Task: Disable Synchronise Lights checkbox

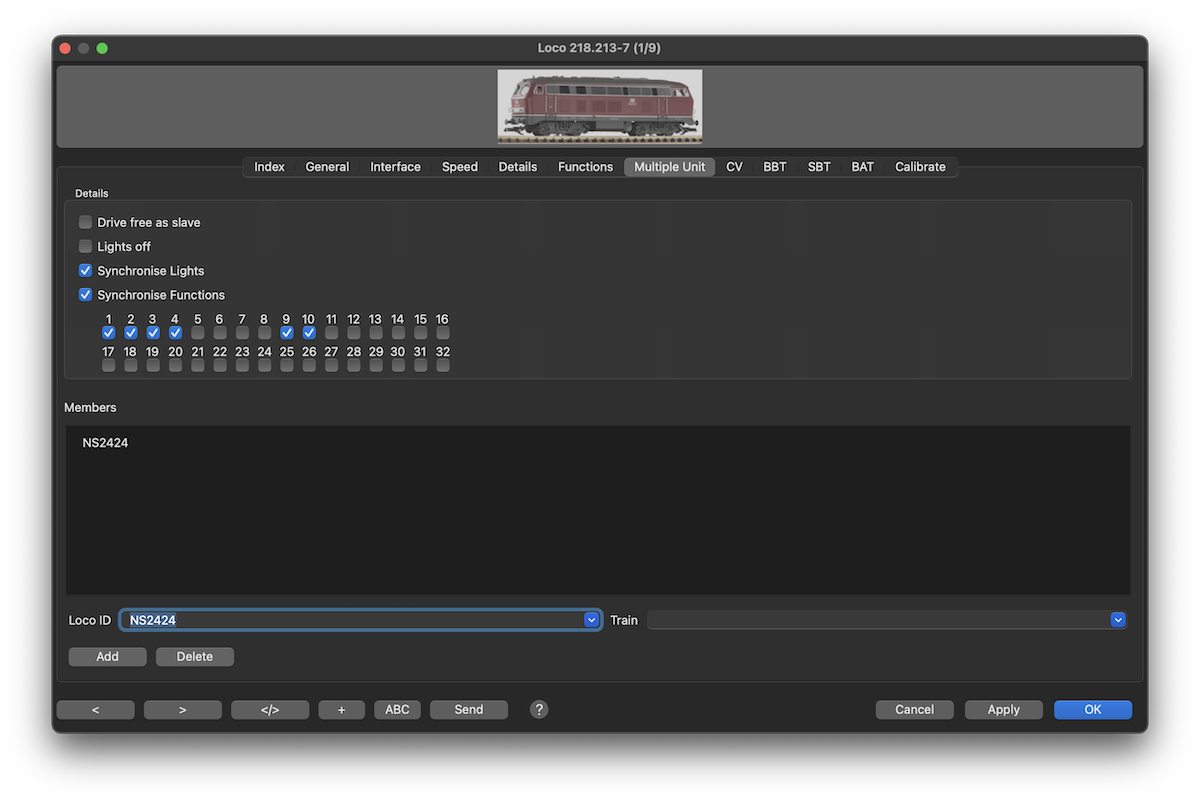Action: point(86,271)
